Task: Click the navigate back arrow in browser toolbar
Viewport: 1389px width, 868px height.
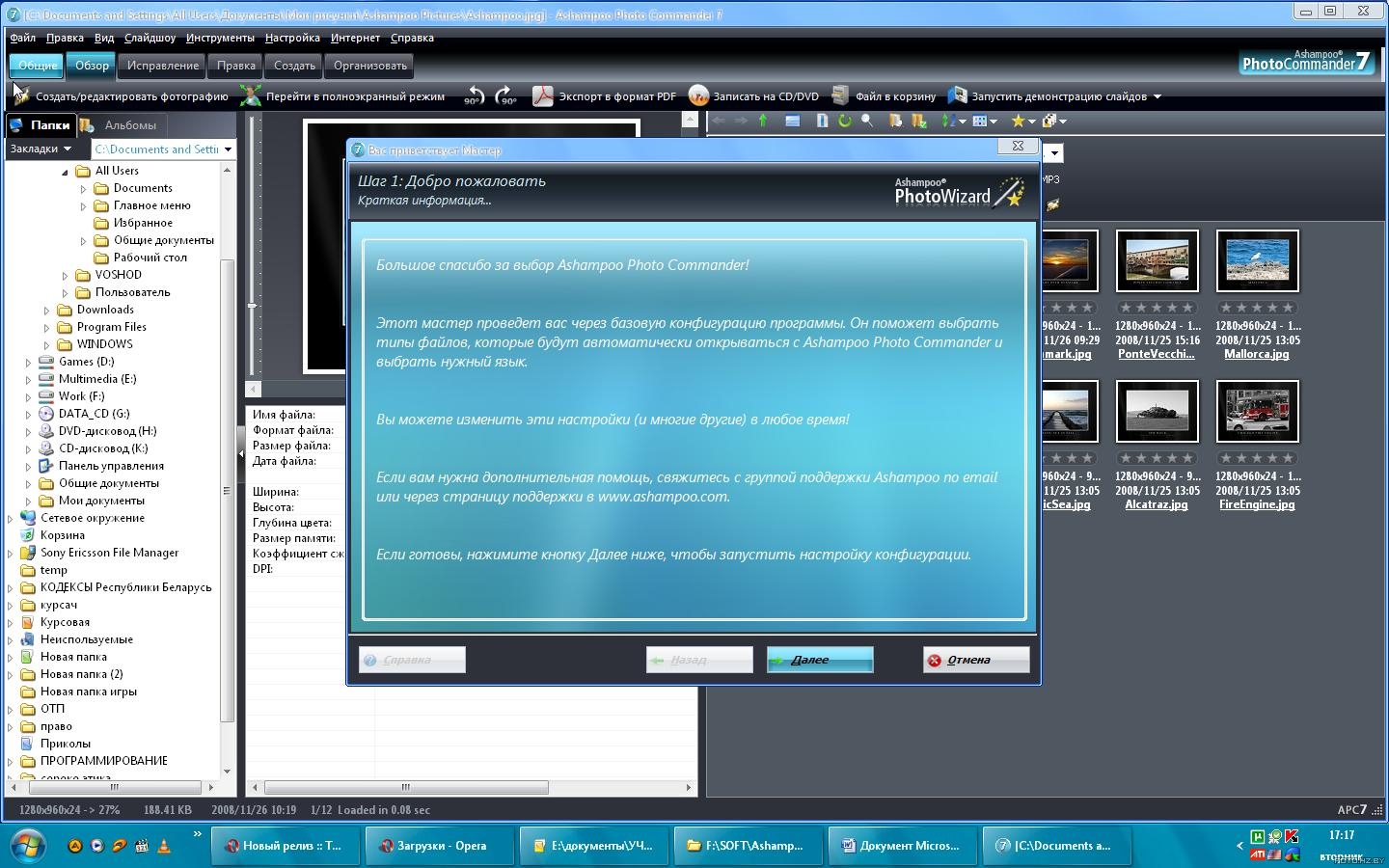Action: click(719, 121)
